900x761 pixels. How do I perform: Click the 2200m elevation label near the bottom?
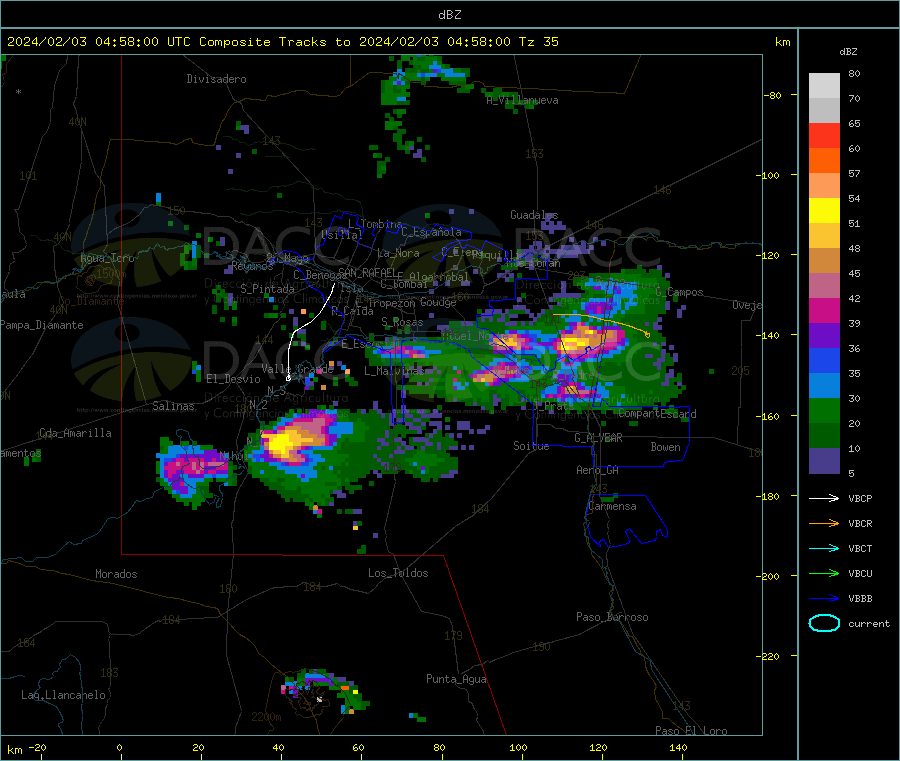[266, 717]
